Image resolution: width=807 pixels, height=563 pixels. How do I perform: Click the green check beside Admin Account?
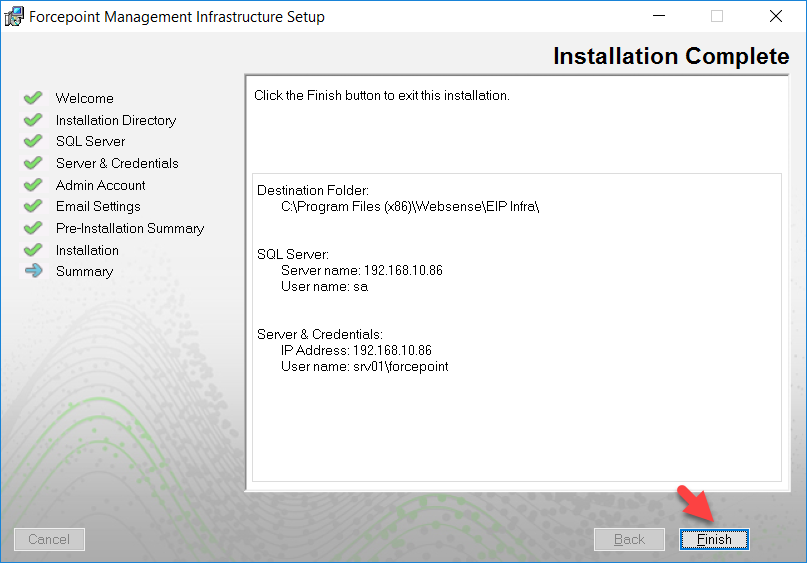click(33, 185)
